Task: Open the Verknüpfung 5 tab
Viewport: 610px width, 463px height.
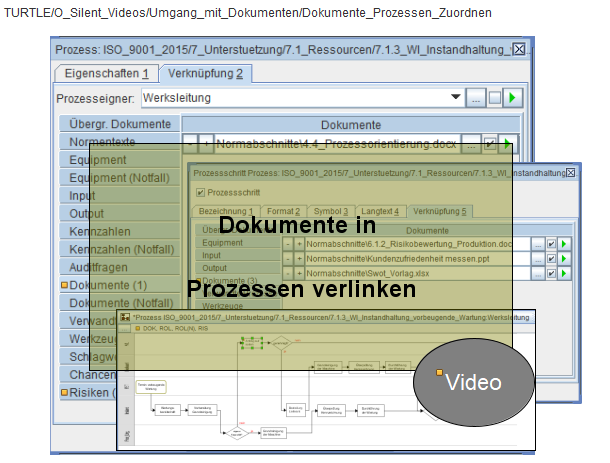Action: (x=440, y=211)
